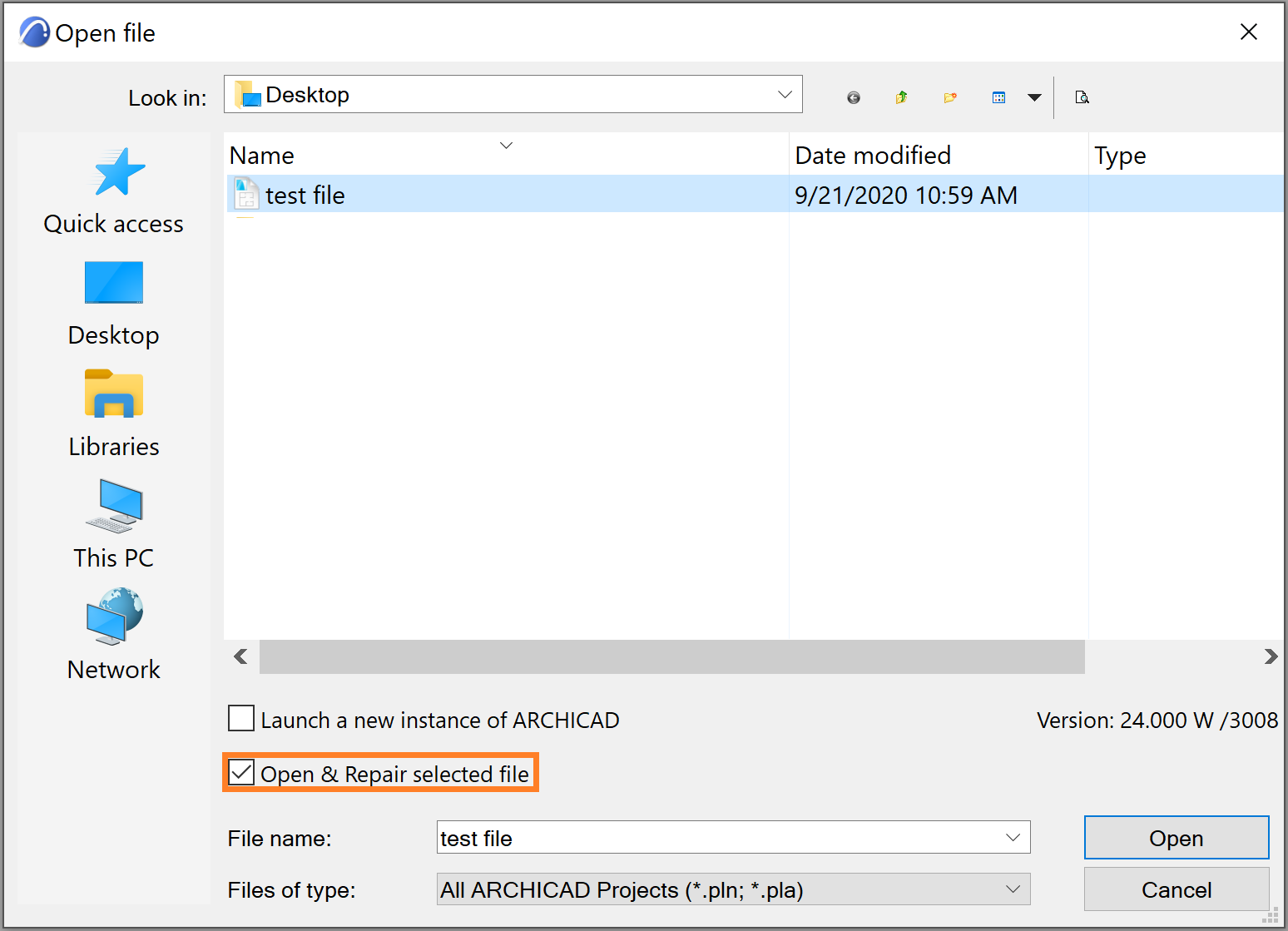1288x931 pixels.
Task: Click the Open button
Action: coord(1177,838)
